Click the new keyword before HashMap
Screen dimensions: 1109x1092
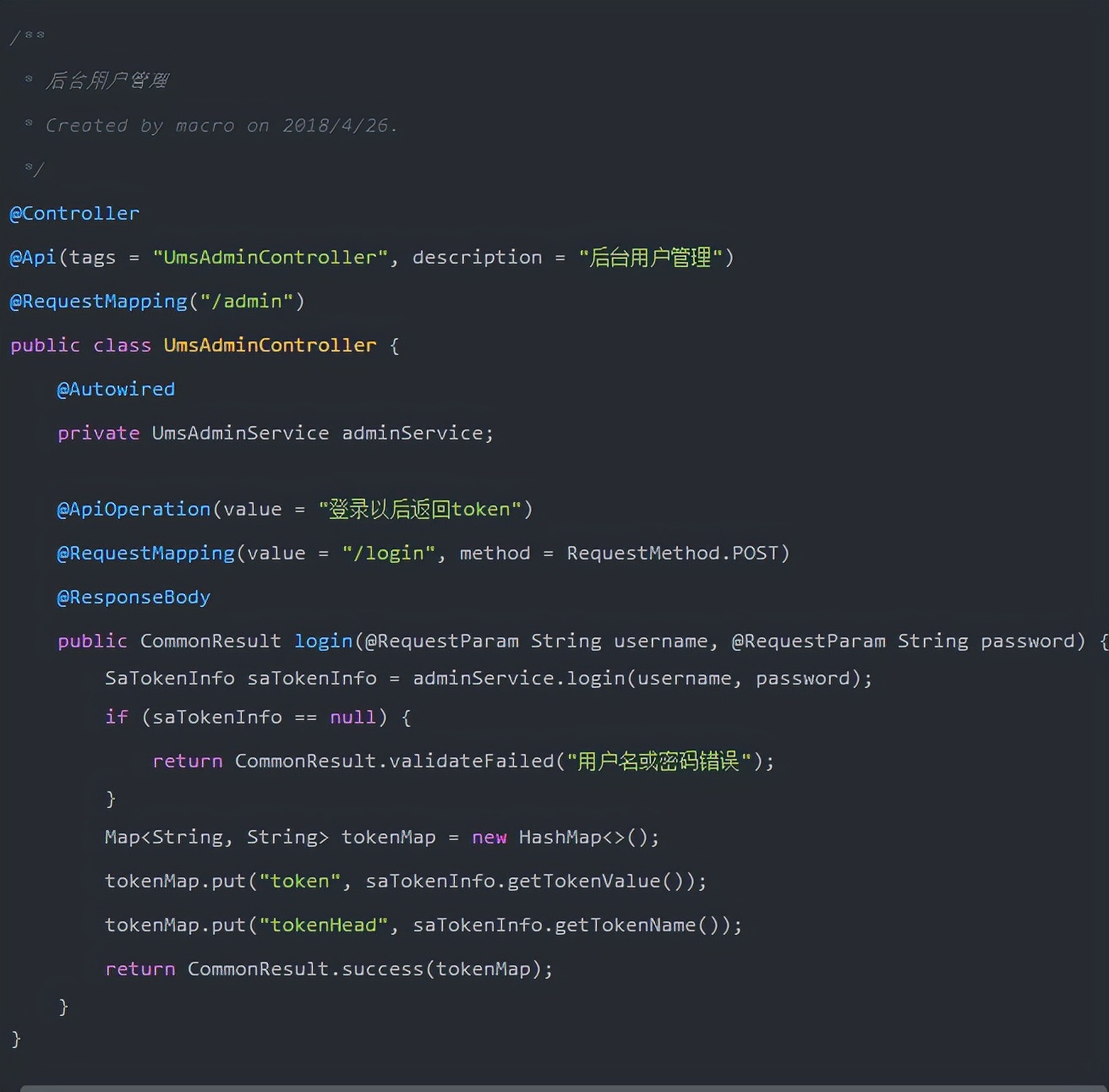[489, 838]
